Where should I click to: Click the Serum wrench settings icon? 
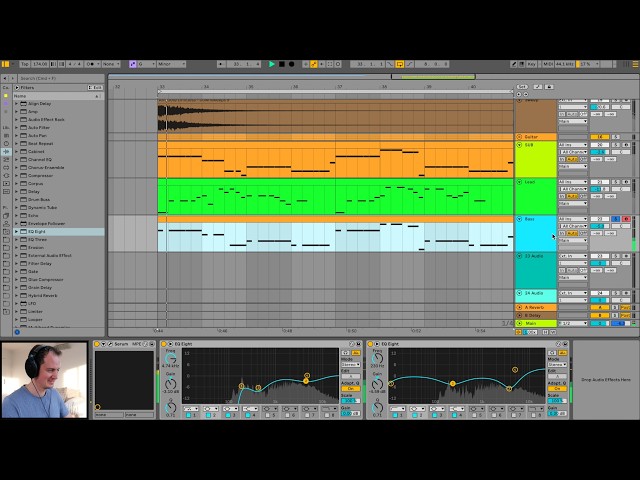pyautogui.click(x=110, y=344)
